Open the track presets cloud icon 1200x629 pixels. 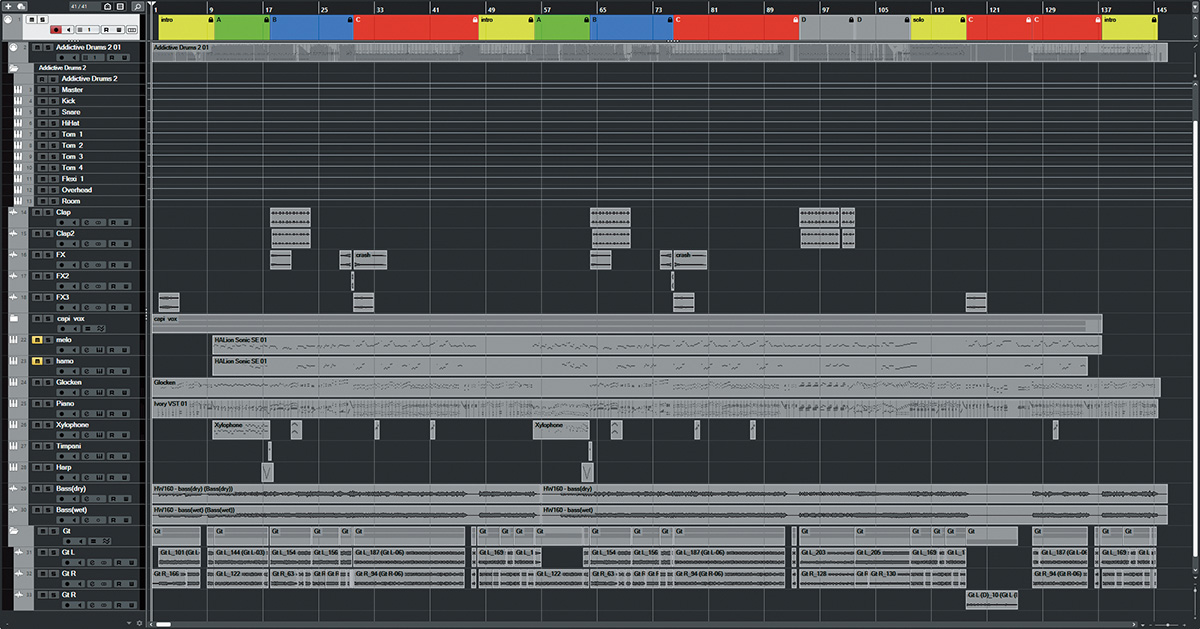[21, 6]
